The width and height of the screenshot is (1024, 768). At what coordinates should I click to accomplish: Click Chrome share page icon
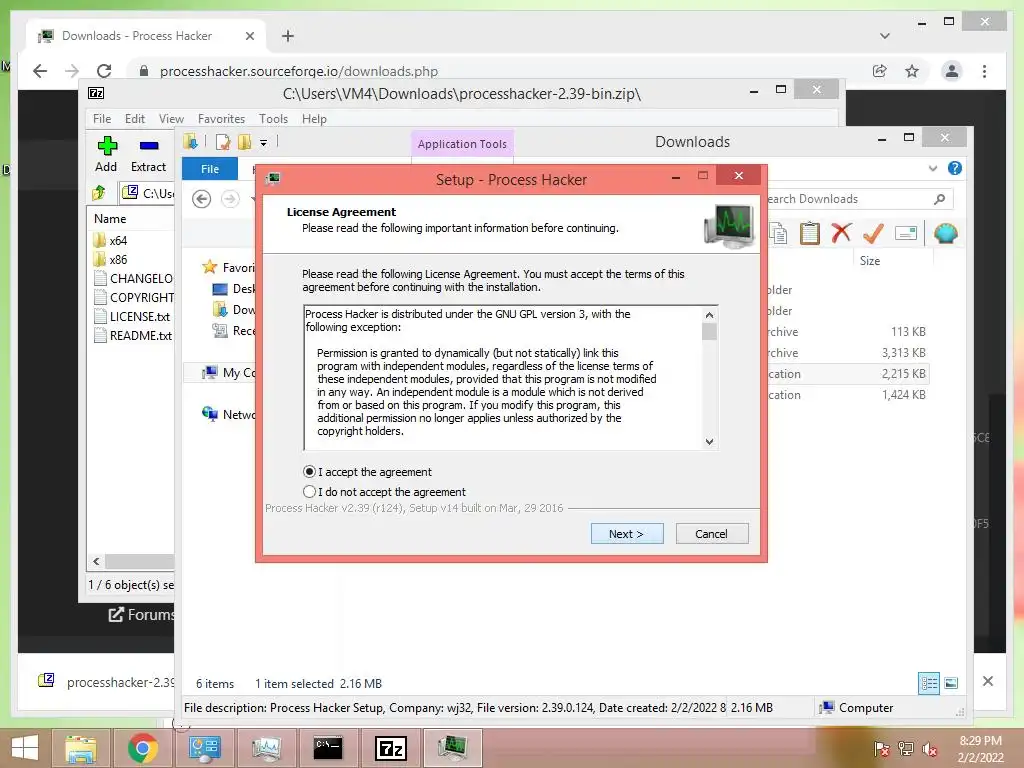click(x=880, y=71)
